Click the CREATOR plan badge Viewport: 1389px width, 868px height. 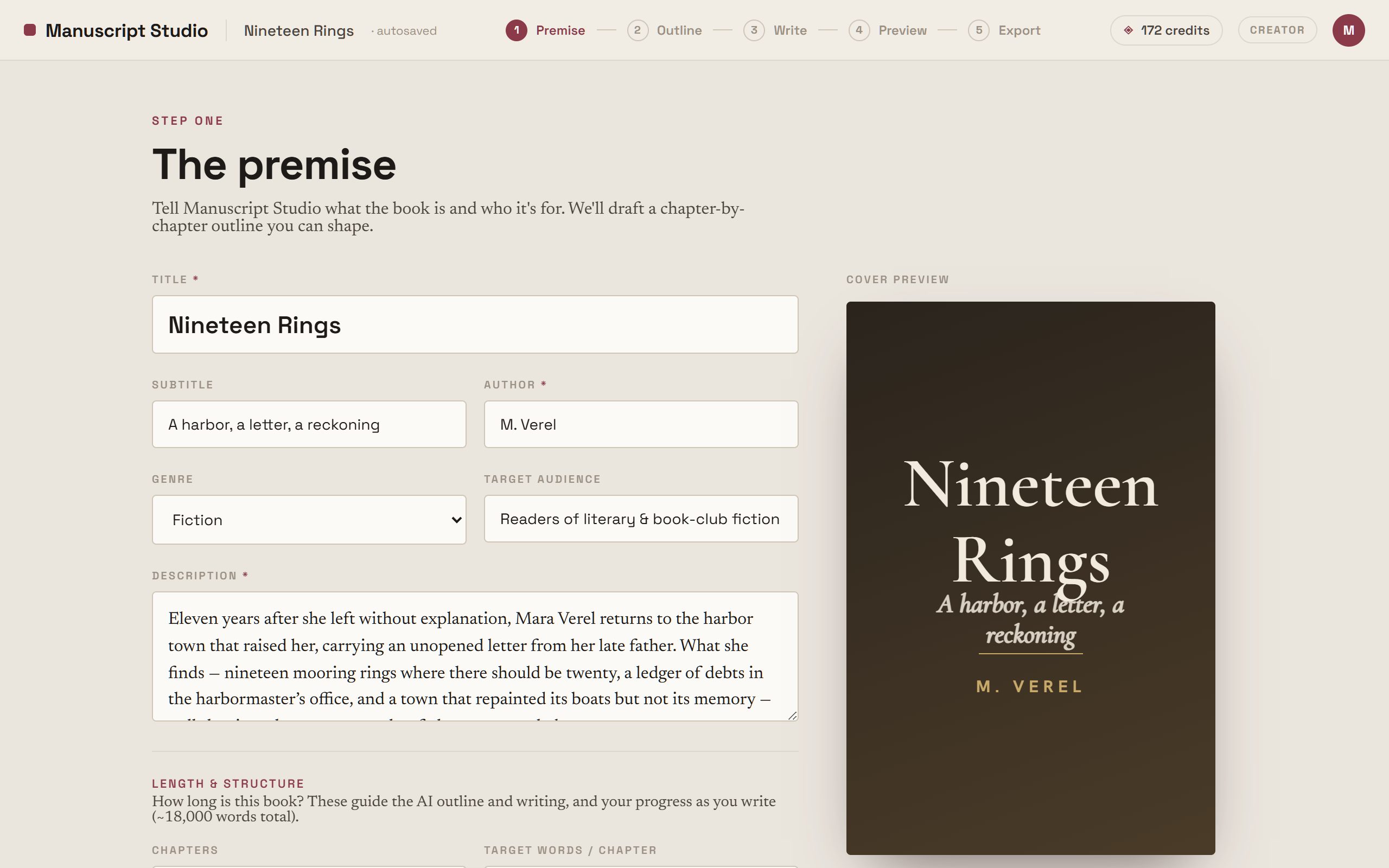click(x=1277, y=30)
